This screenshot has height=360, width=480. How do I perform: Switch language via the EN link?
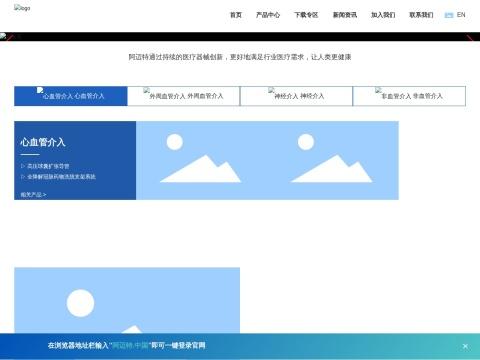[461, 15]
